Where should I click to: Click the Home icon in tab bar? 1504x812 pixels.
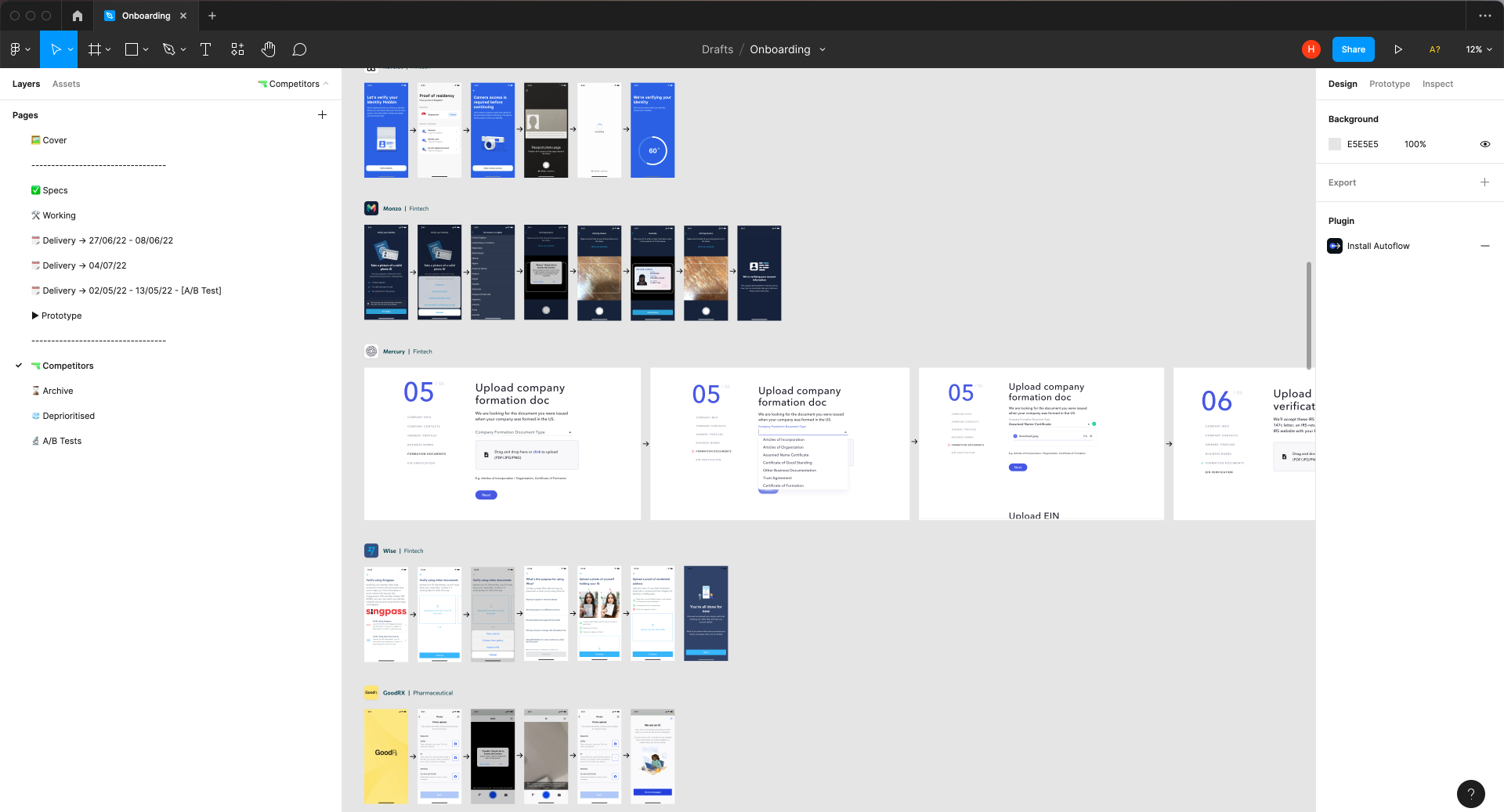pos(77,16)
